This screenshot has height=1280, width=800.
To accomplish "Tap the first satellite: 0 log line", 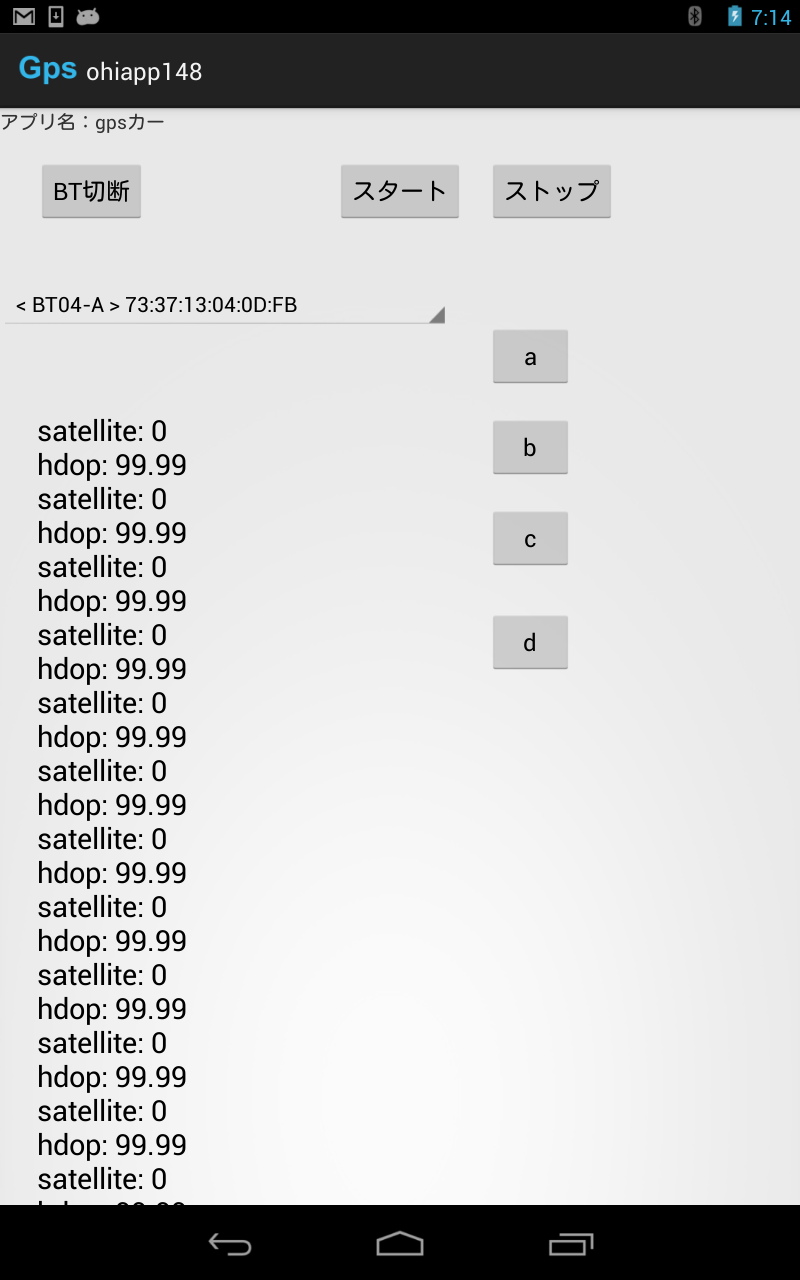I will tap(101, 430).
